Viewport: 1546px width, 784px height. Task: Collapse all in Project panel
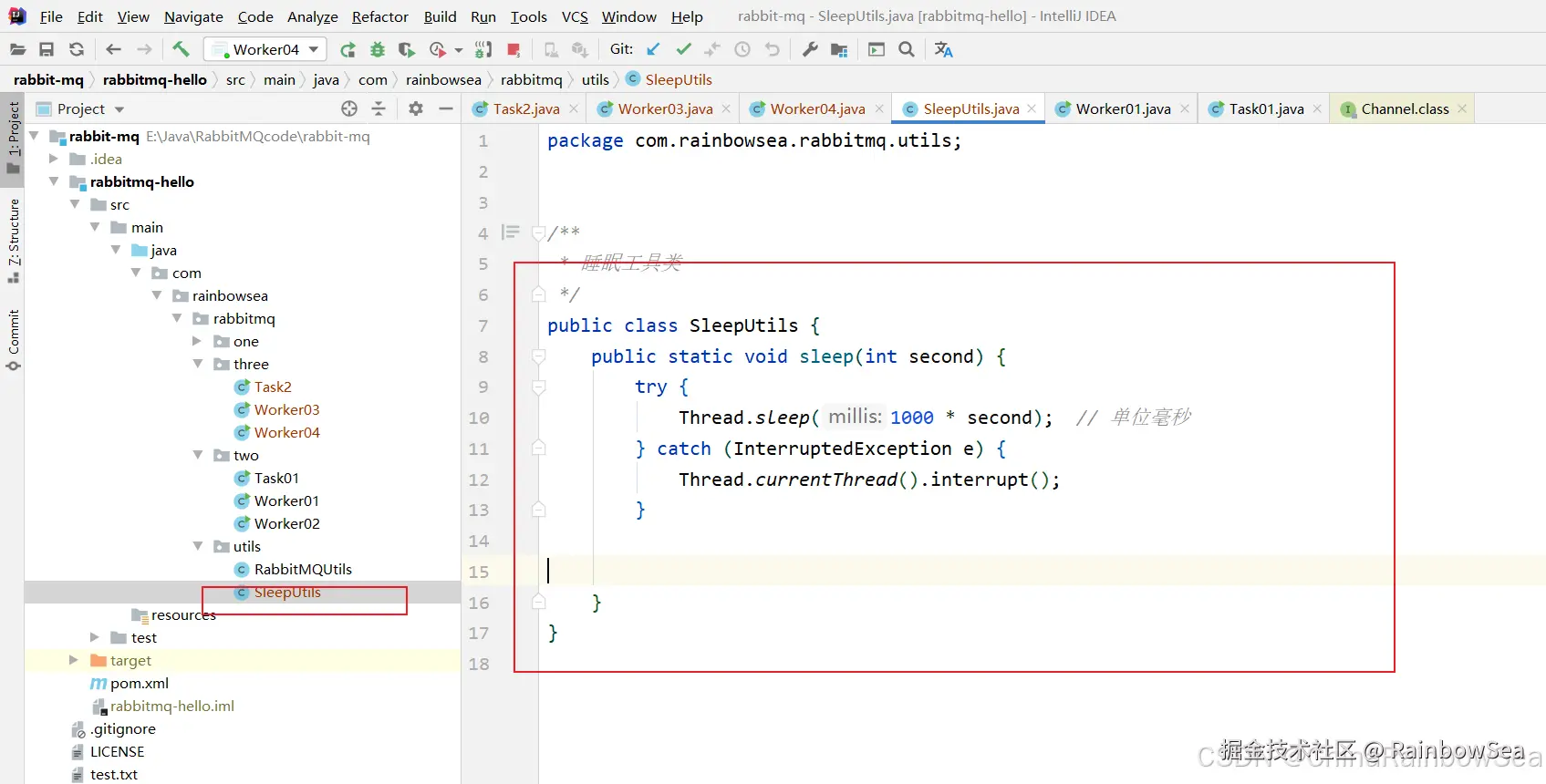point(379,108)
